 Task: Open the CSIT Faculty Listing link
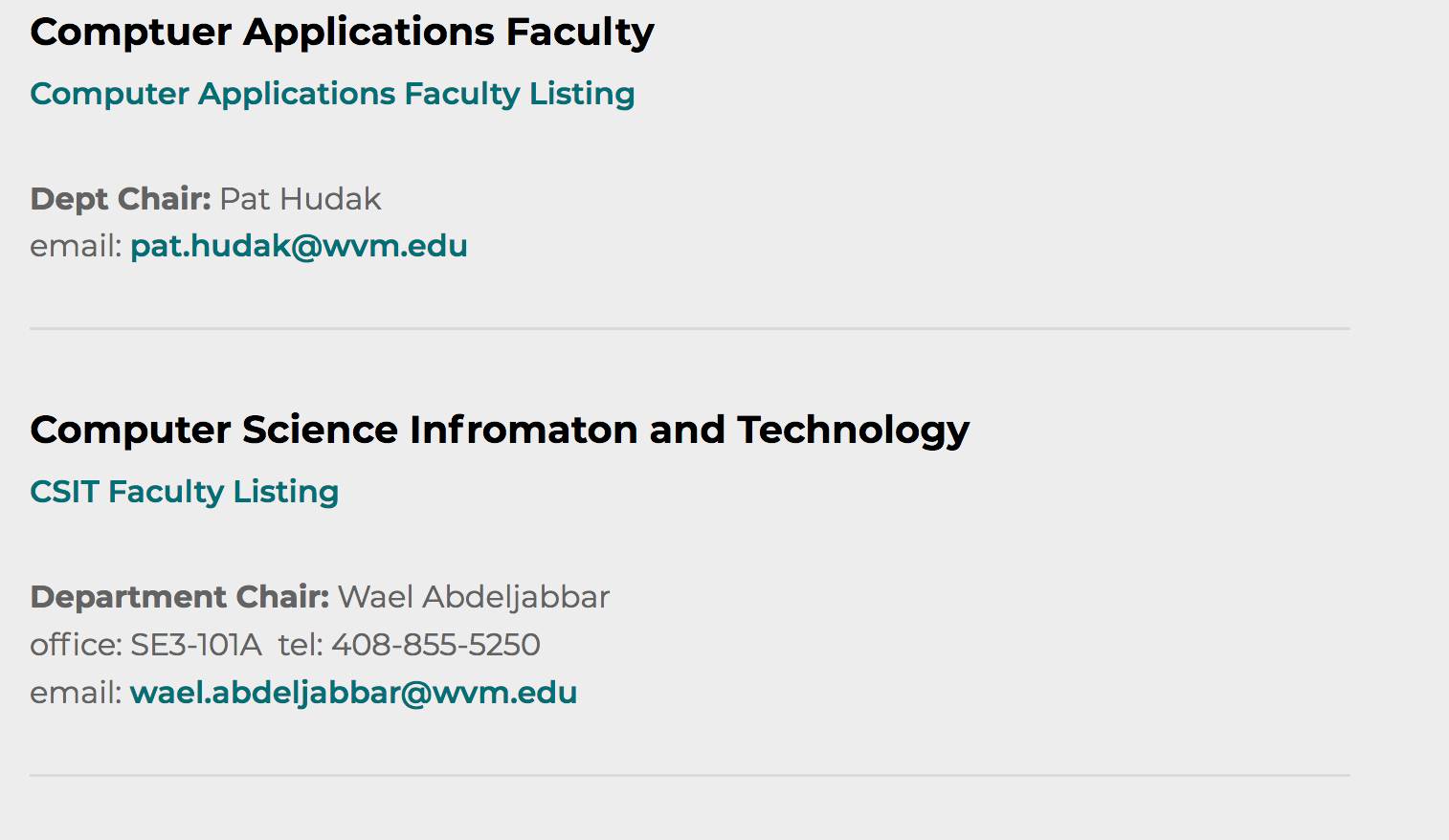click(x=184, y=492)
